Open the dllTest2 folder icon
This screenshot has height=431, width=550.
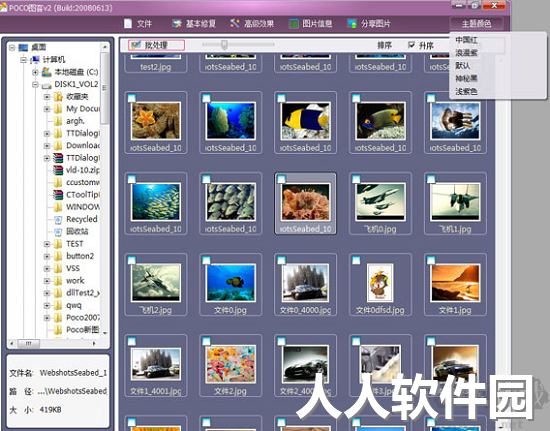58,293
